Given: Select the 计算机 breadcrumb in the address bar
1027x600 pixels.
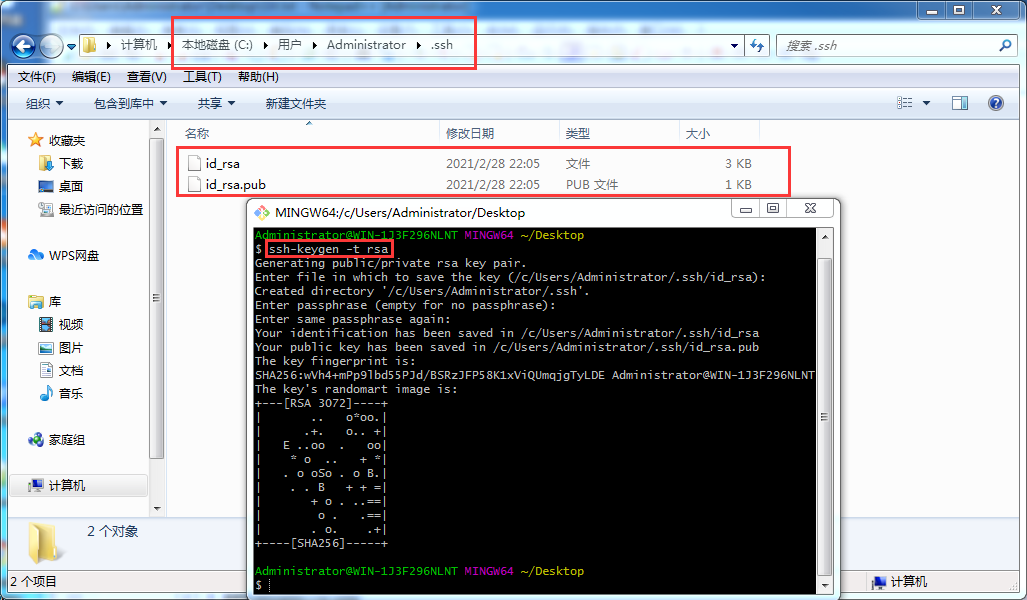Looking at the screenshot, I should pos(139,45).
